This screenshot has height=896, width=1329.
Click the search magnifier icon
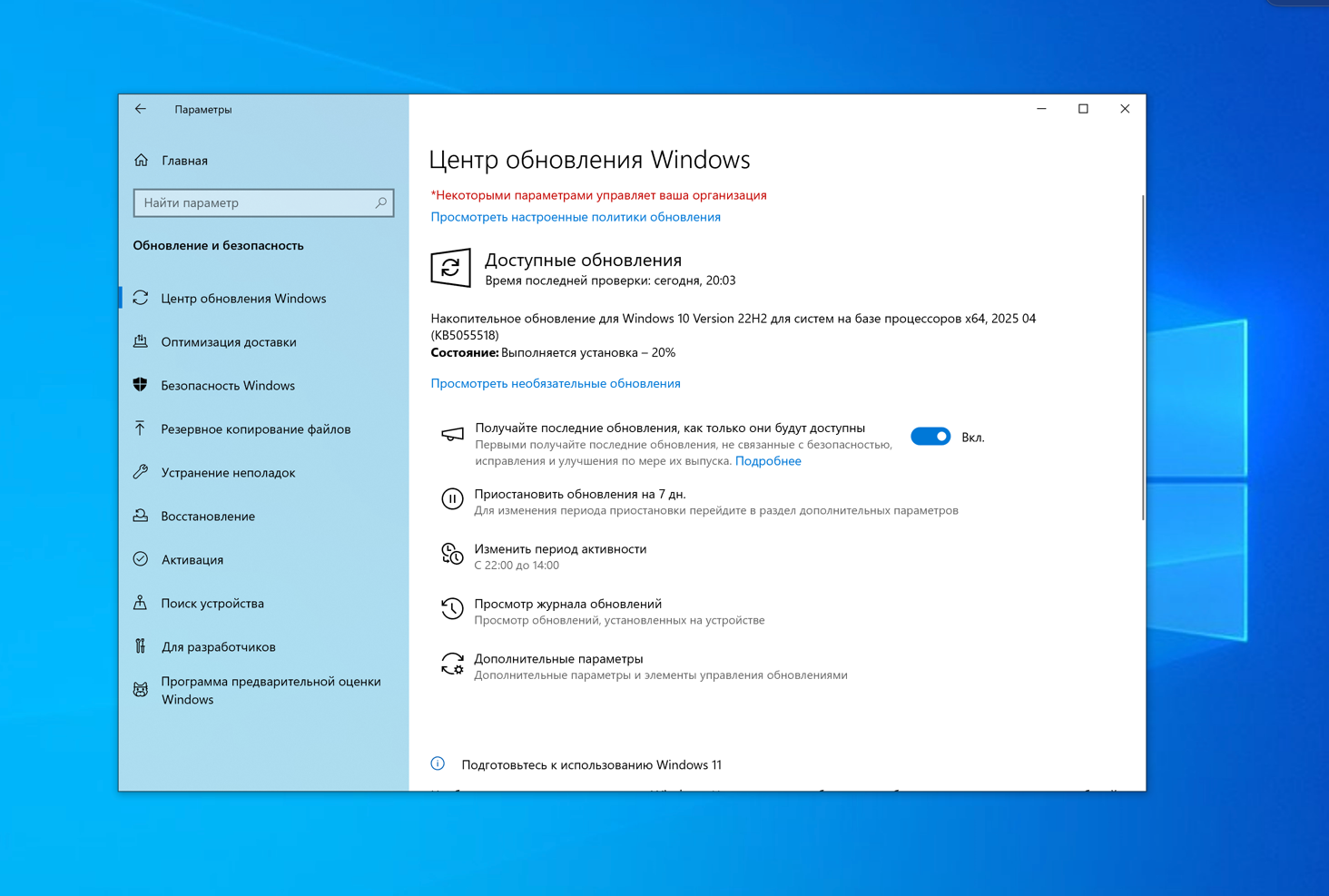pyautogui.click(x=381, y=202)
